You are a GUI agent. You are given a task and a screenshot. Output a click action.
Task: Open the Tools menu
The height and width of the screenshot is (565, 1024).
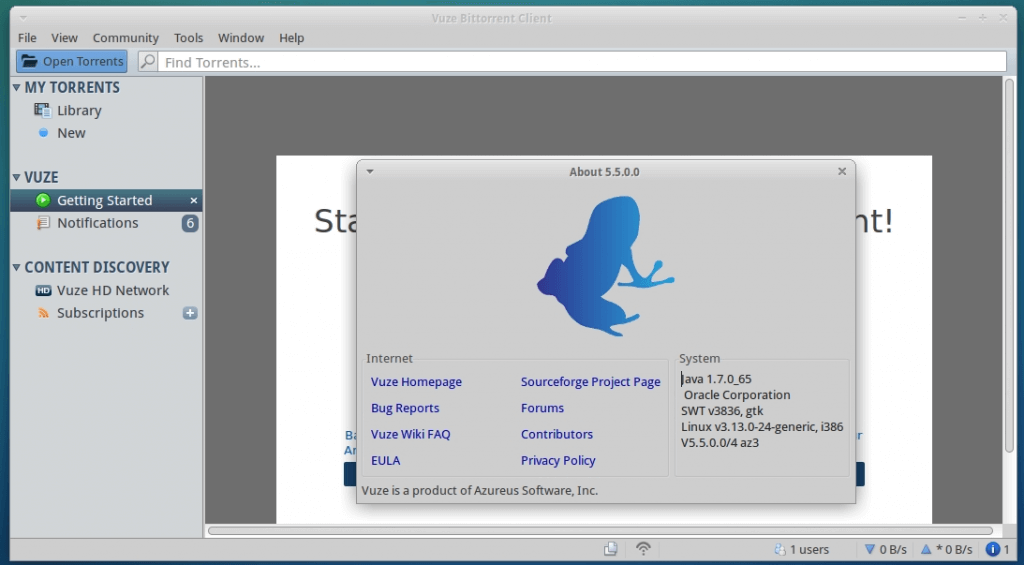tap(188, 38)
